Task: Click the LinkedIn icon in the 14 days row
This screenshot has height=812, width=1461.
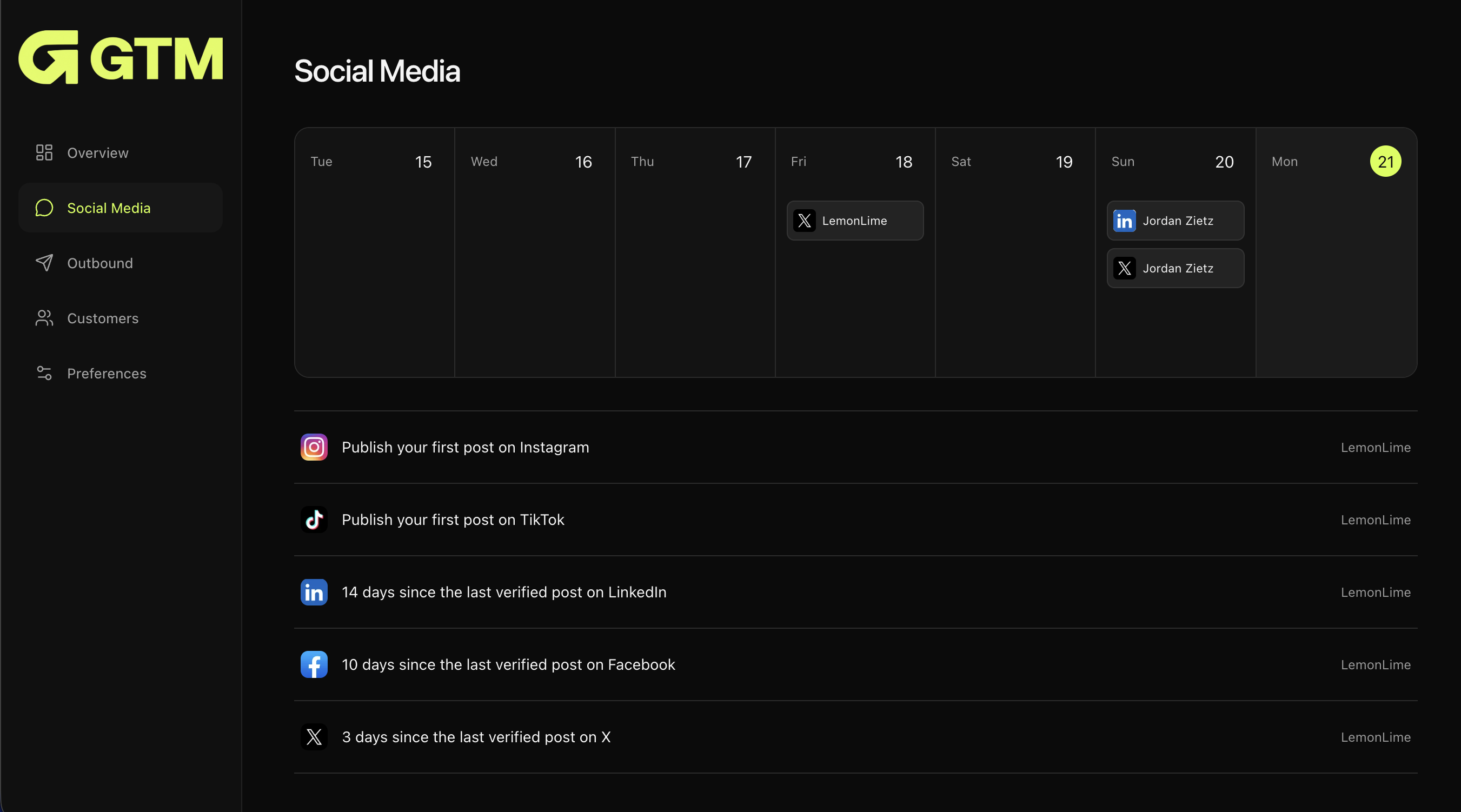Action: pos(314,592)
